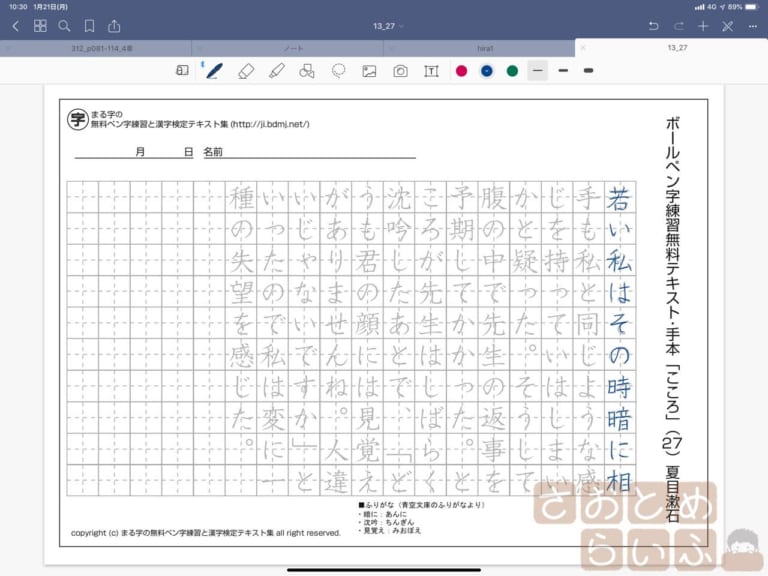The width and height of the screenshot is (768, 576).
Task: Add a new page with plus icon
Action: (703, 26)
